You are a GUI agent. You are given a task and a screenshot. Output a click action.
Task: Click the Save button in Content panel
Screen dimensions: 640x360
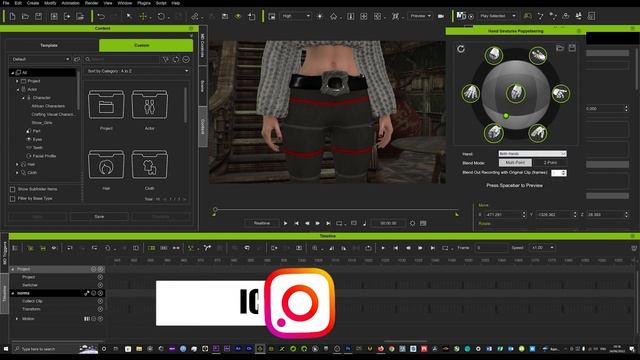(x=99, y=217)
